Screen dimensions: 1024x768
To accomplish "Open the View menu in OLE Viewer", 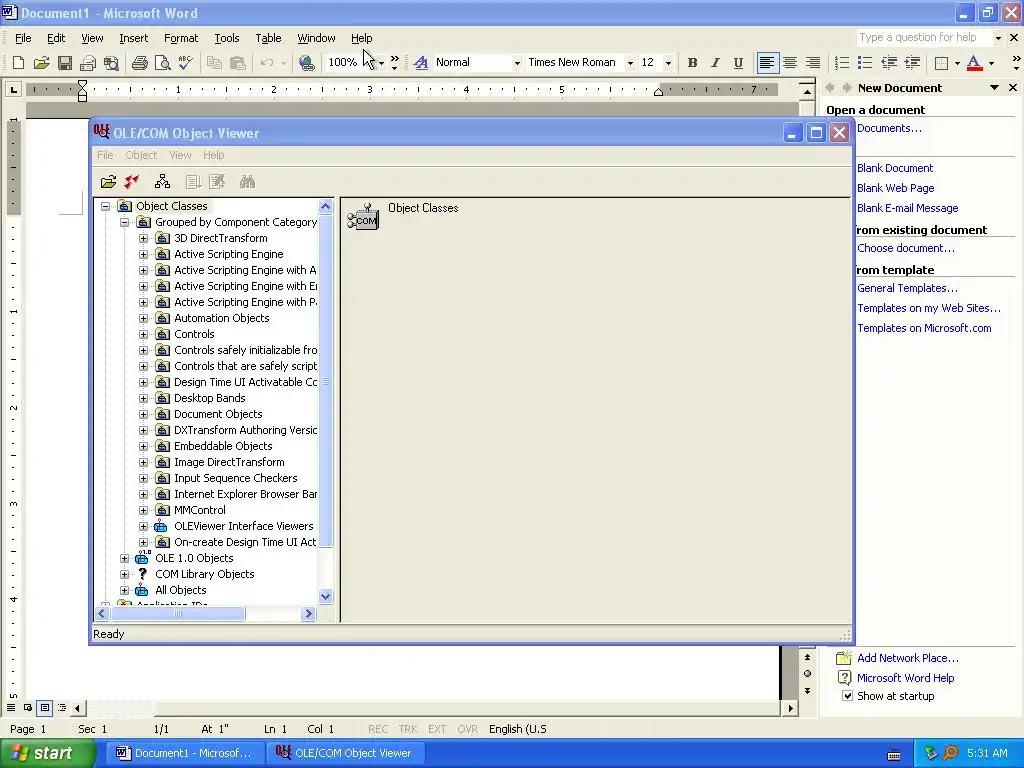I will pos(180,155).
